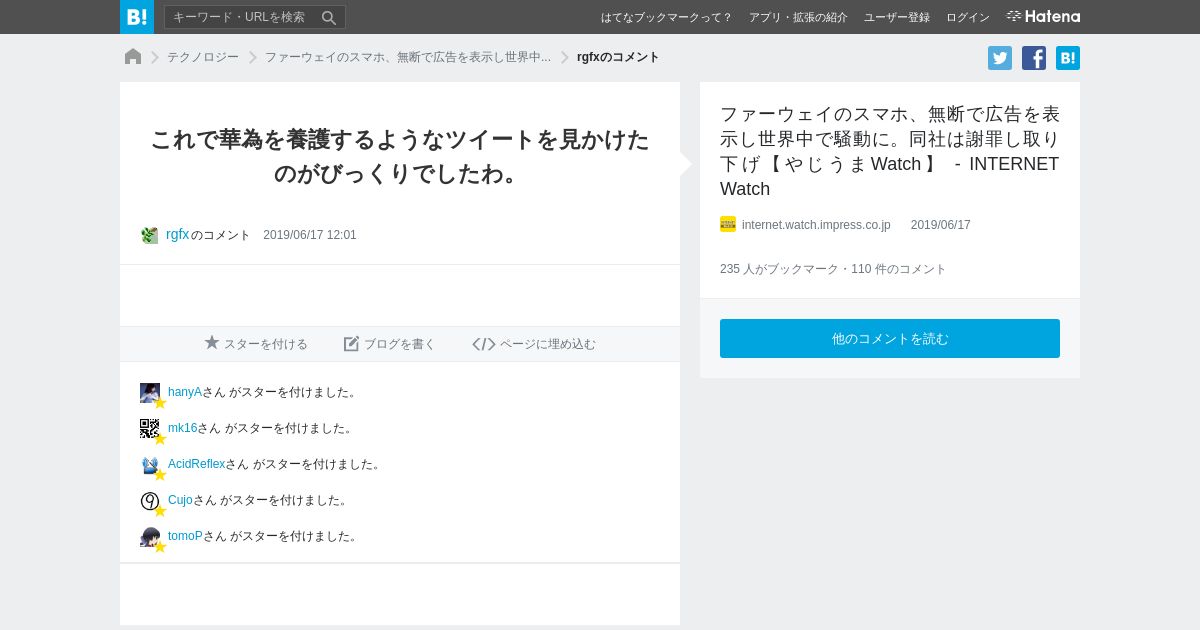Click the embed code brackets icon
The width and height of the screenshot is (1200, 630).
[x=484, y=344]
